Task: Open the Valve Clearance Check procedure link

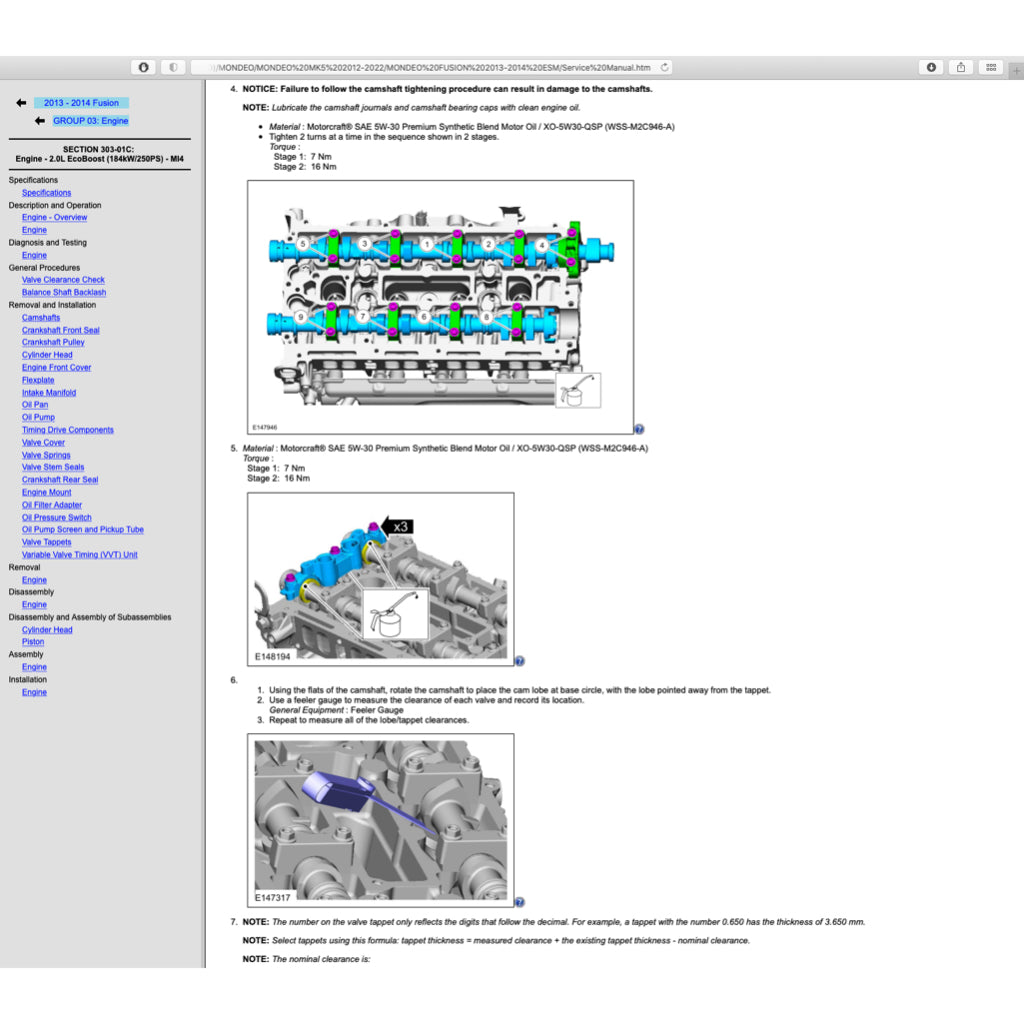Action: pyautogui.click(x=63, y=280)
